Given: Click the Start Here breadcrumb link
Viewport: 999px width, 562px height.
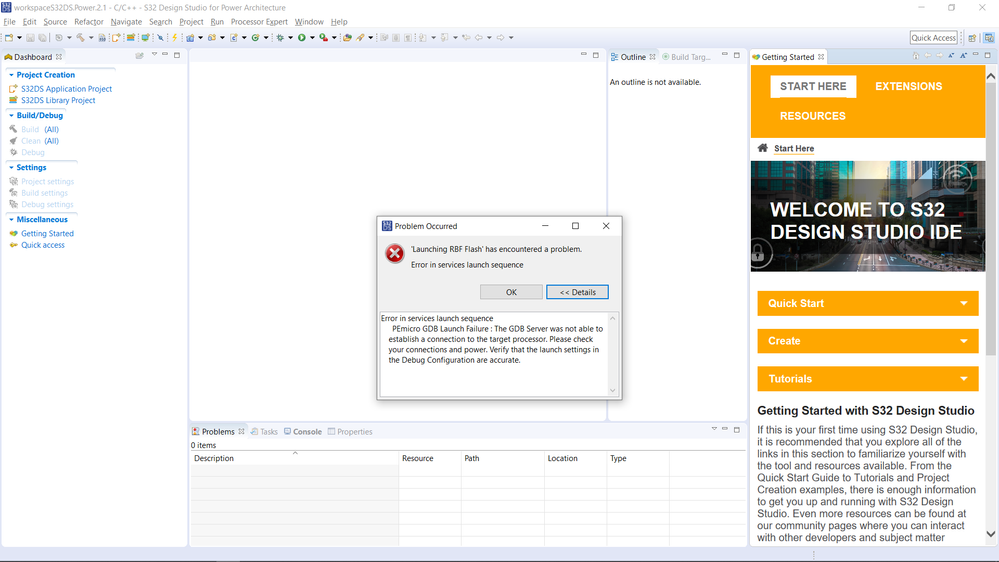Looking at the screenshot, I should (x=794, y=148).
